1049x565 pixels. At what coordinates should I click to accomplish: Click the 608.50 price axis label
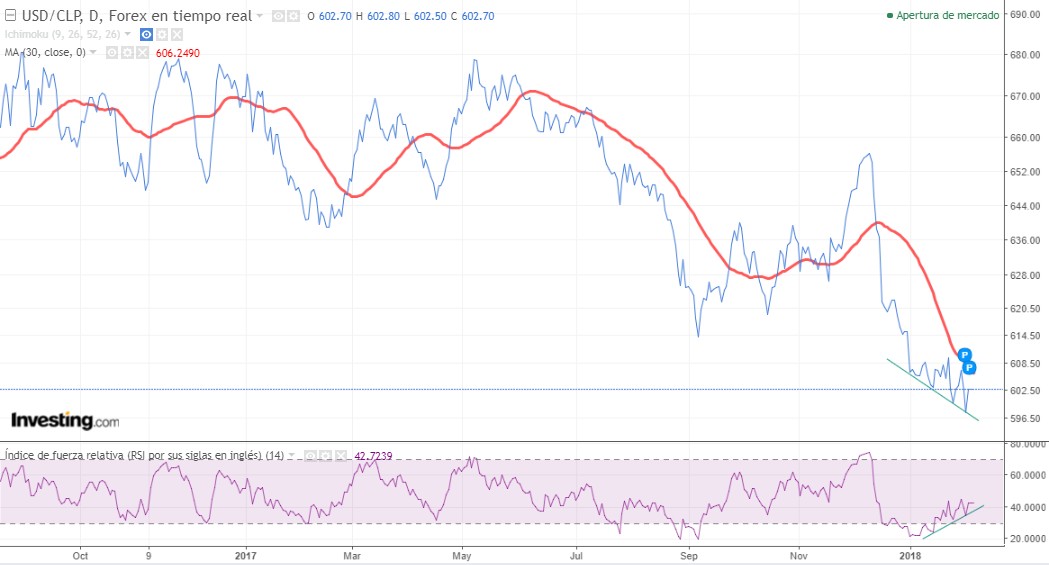(1024, 364)
